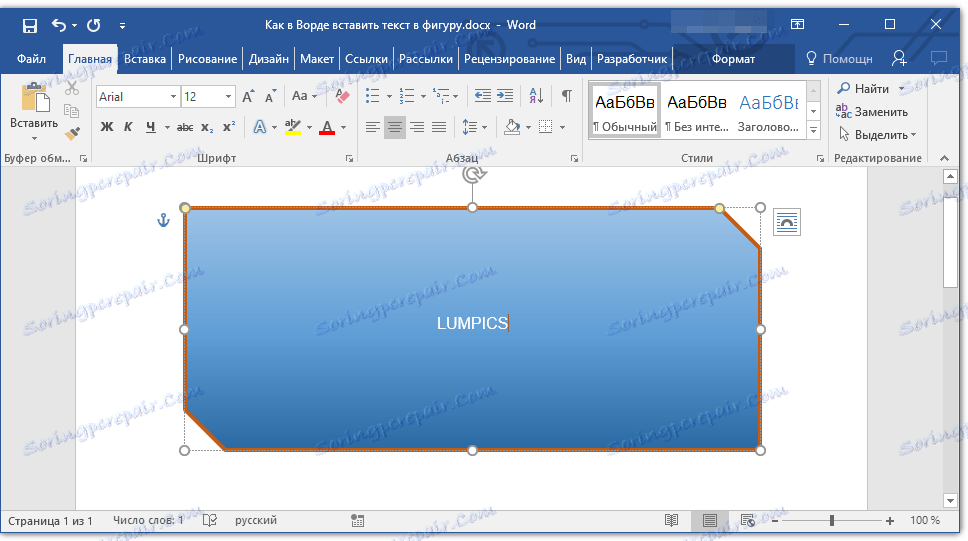Open the share account icon
968x541 pixels.
pos(899,58)
